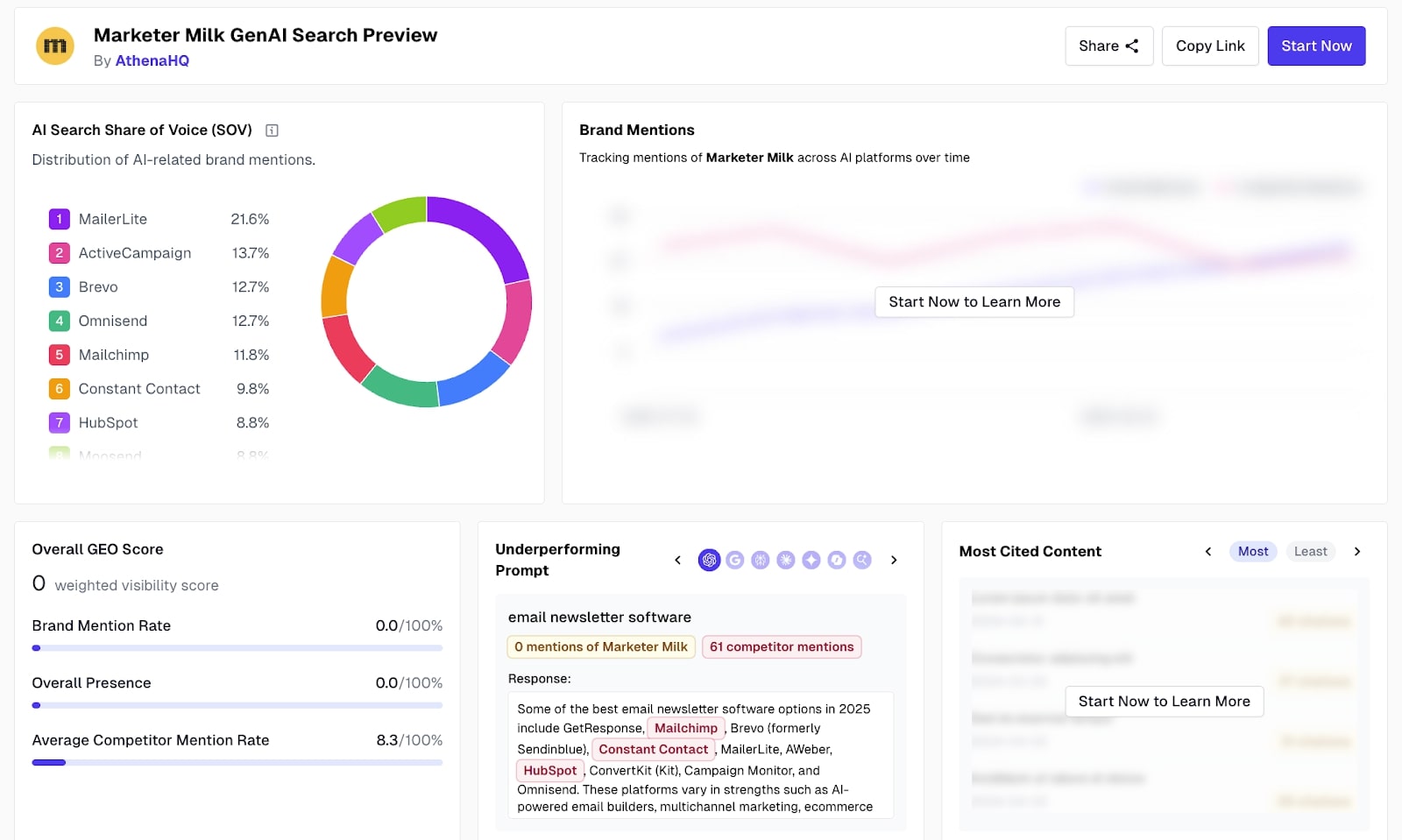Click the rank 4 badge for Omnisend

point(59,321)
